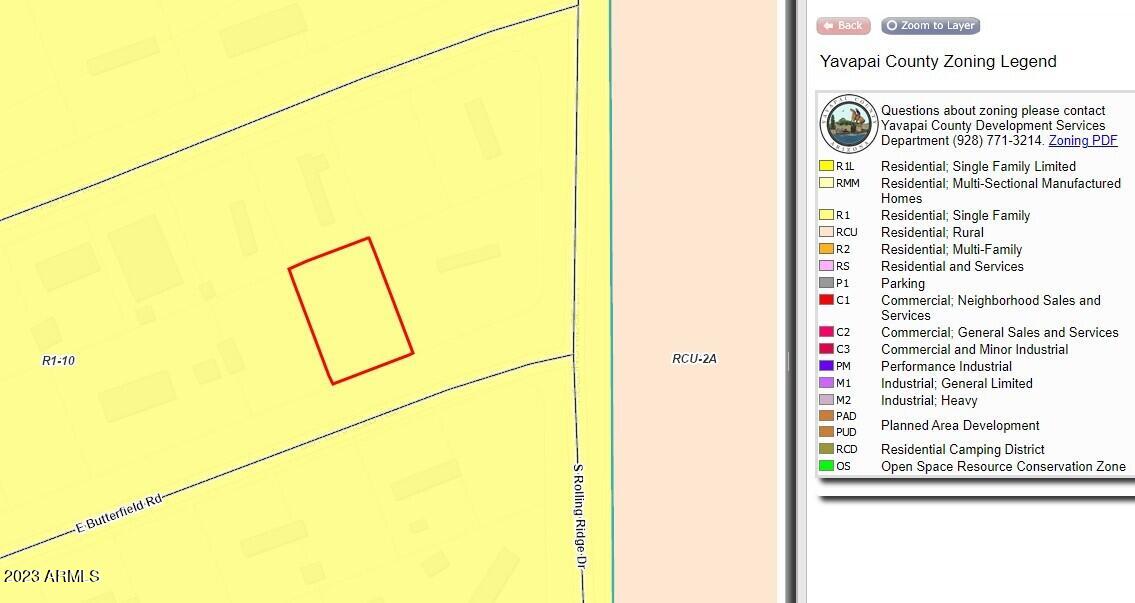Screen dimensions: 1135x603
Task: Click the Back button
Action: [843, 26]
